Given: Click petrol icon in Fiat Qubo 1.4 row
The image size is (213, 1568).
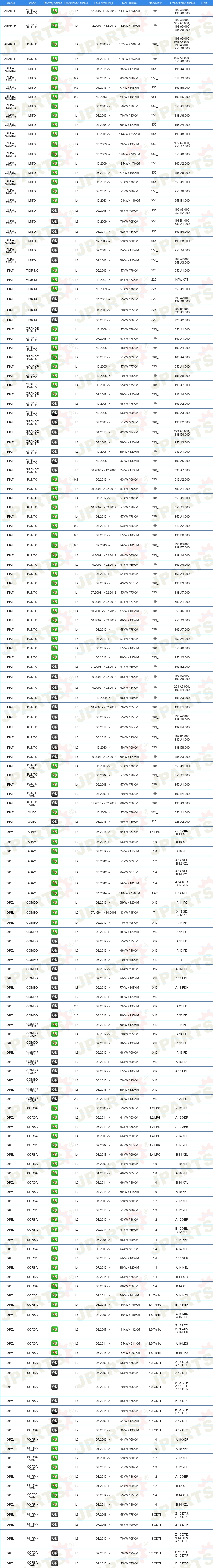Looking at the screenshot, I should (x=55, y=812).
